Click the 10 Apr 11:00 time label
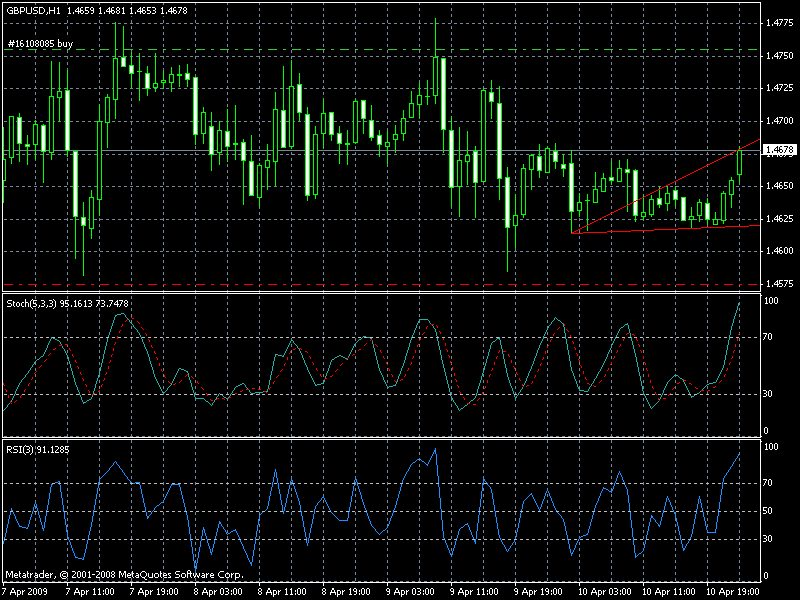800x600 pixels. coord(668,592)
